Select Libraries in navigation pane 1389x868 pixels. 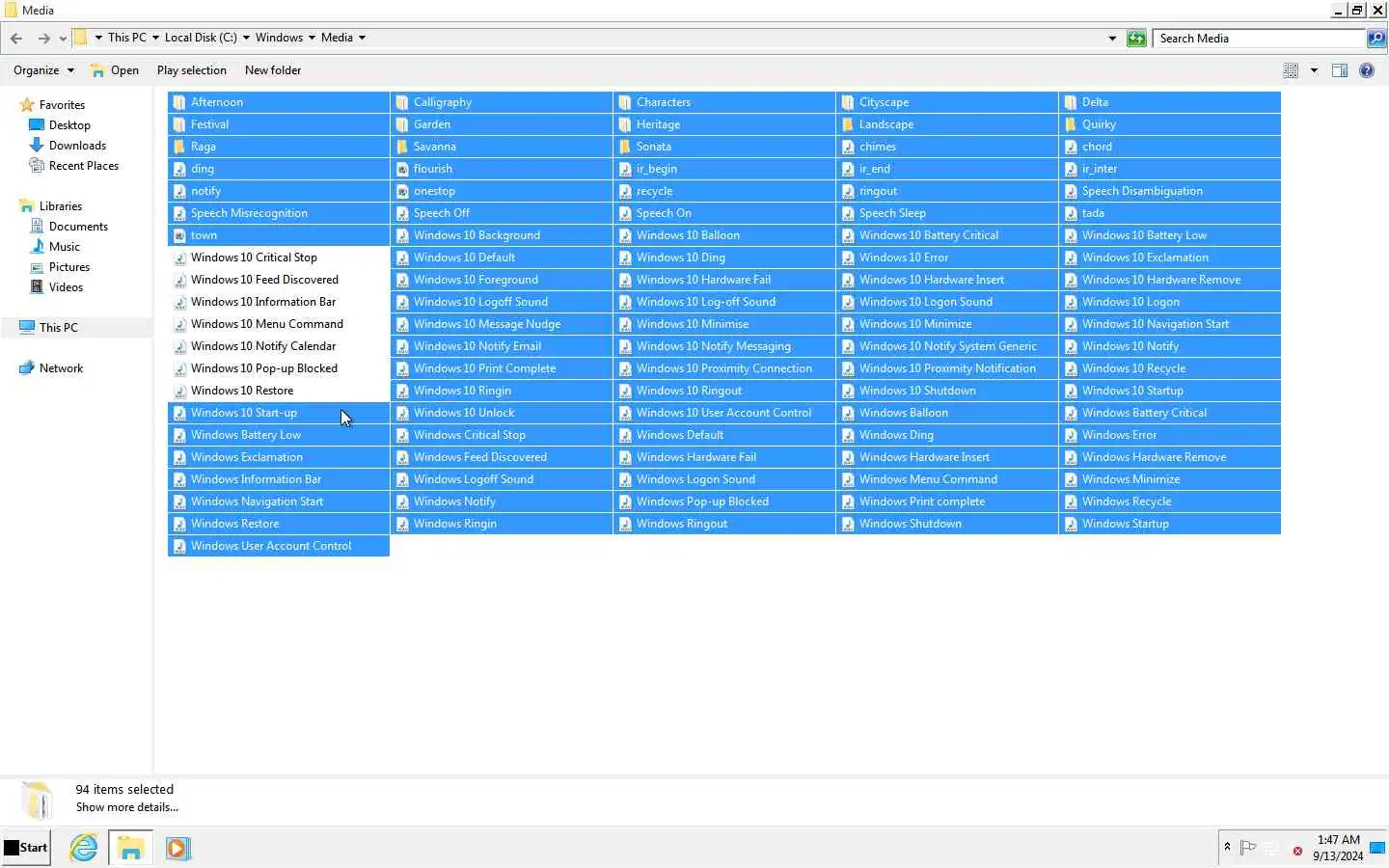[60, 206]
